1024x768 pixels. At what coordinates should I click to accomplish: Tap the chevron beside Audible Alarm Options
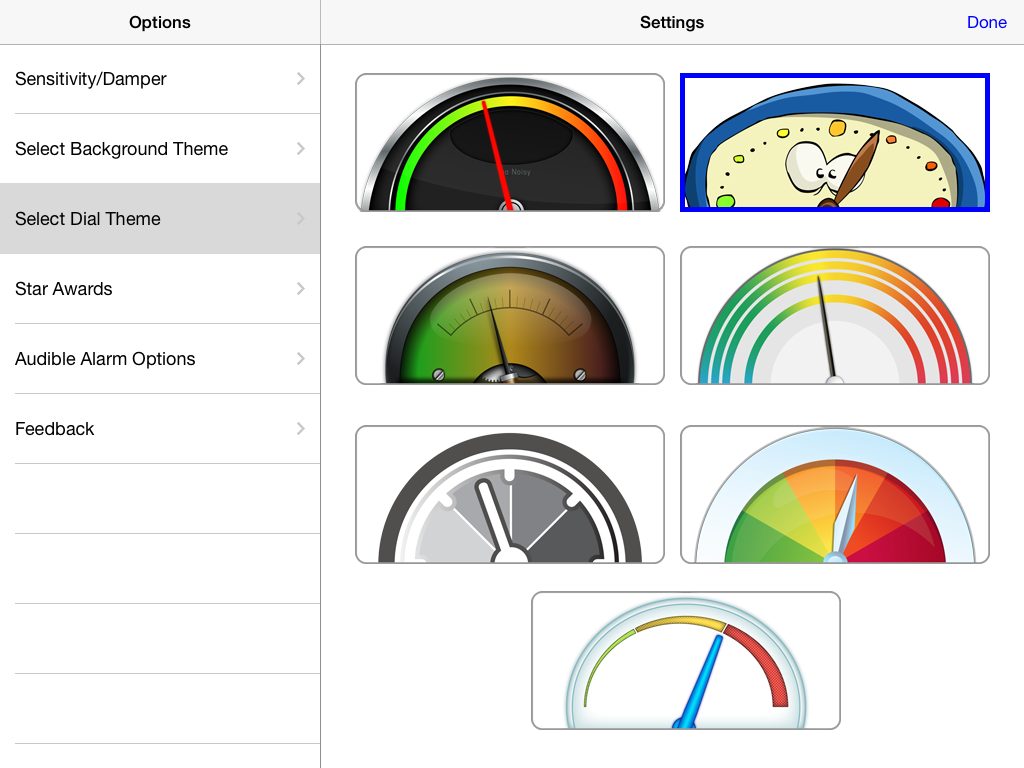tap(300, 359)
